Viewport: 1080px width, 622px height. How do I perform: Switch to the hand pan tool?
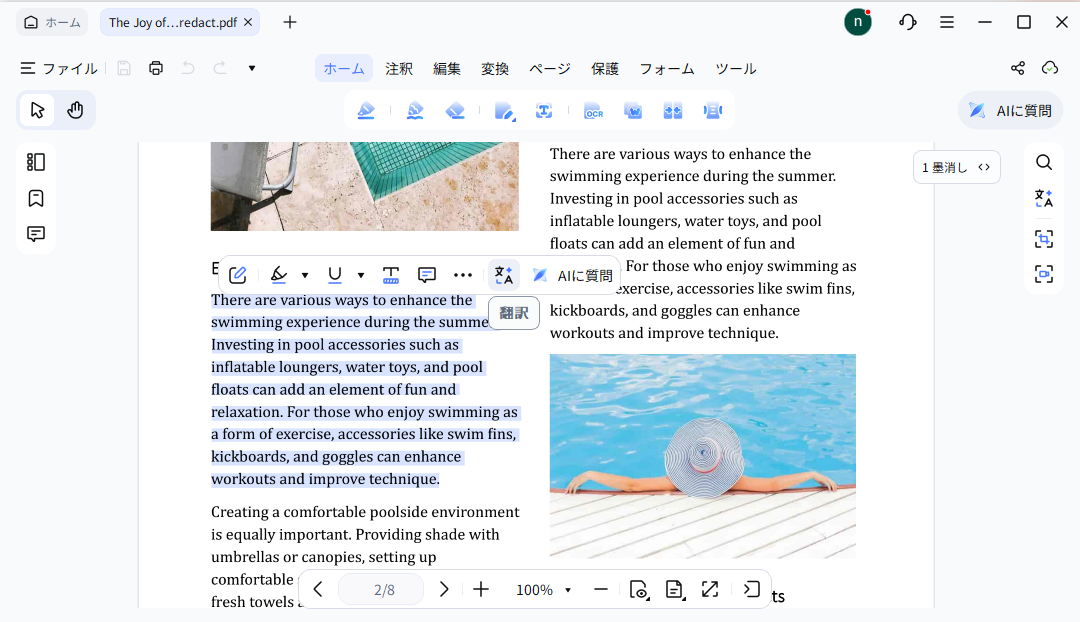tap(76, 109)
